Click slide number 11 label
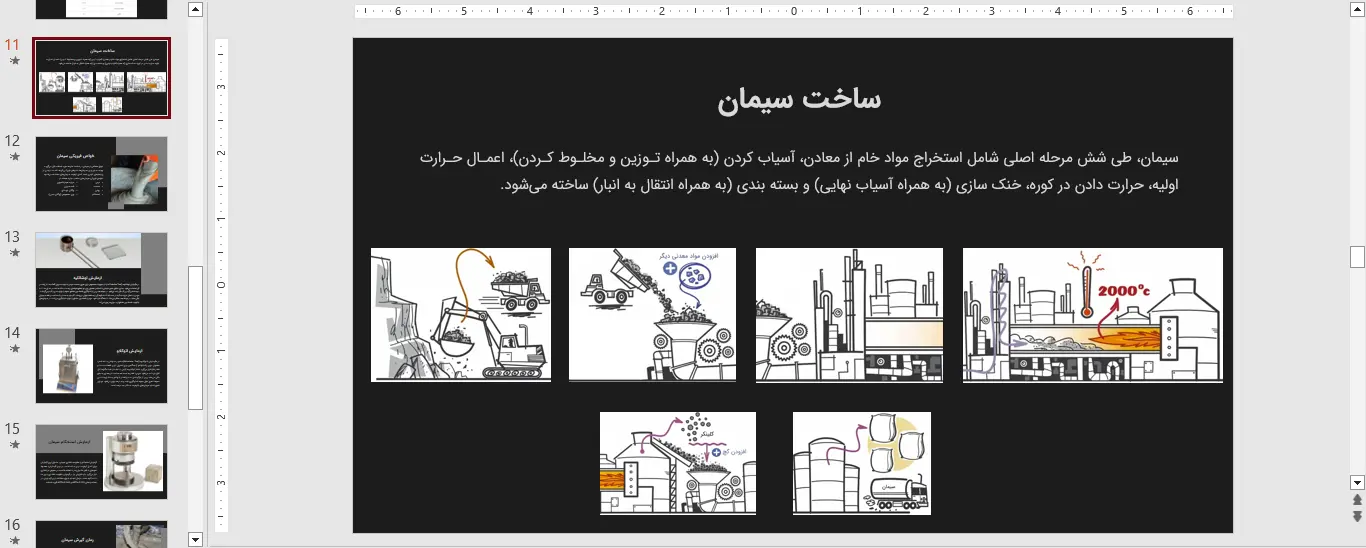Image resolution: width=1366 pixels, height=548 pixels. tap(13, 45)
